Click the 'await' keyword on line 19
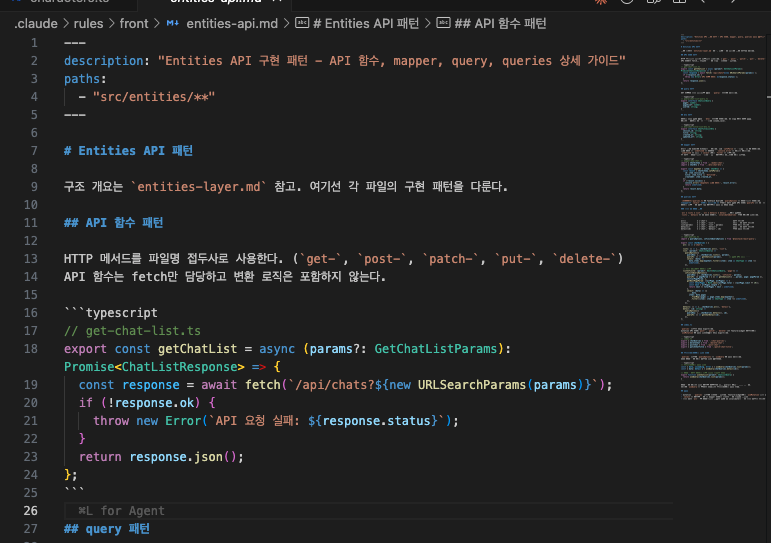The width and height of the screenshot is (771, 543). 219,385
